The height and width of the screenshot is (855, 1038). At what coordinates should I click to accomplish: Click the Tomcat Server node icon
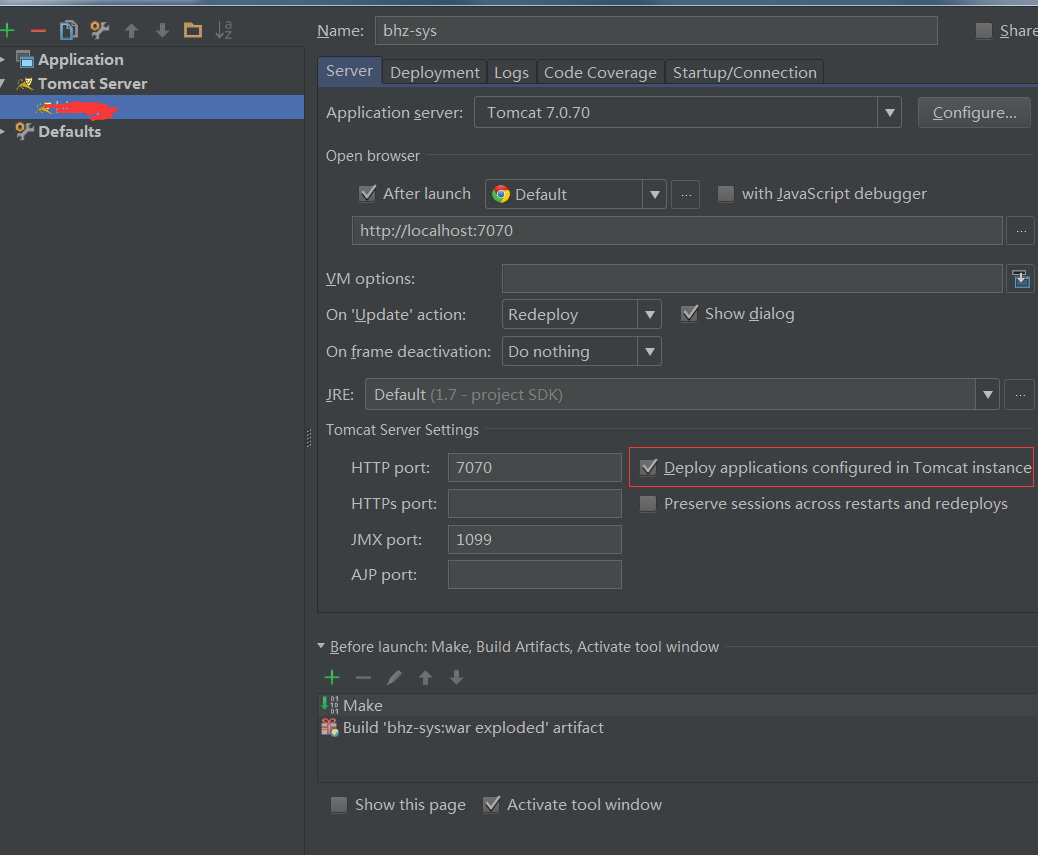pyautogui.click(x=25, y=83)
